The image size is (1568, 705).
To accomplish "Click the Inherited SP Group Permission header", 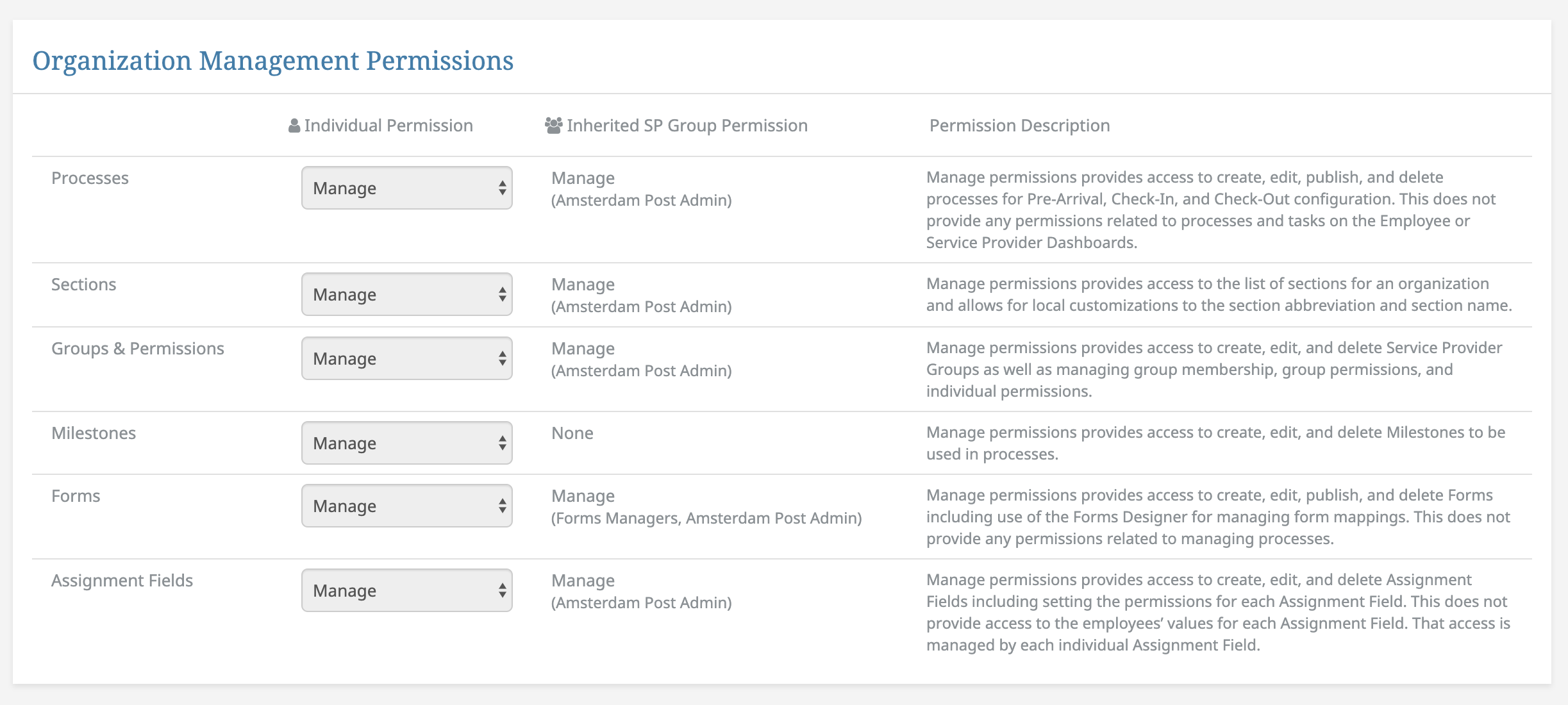I will tap(687, 126).
